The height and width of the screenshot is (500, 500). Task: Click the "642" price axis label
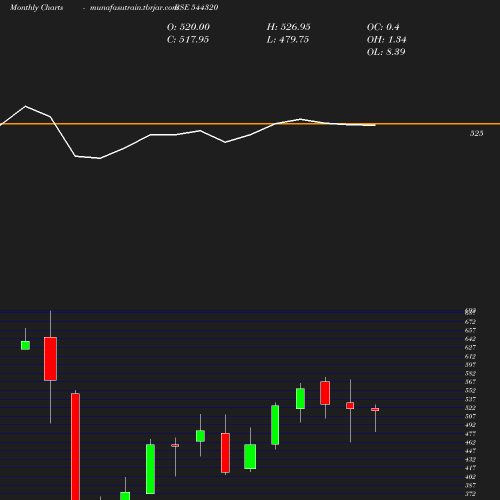click(x=470, y=339)
